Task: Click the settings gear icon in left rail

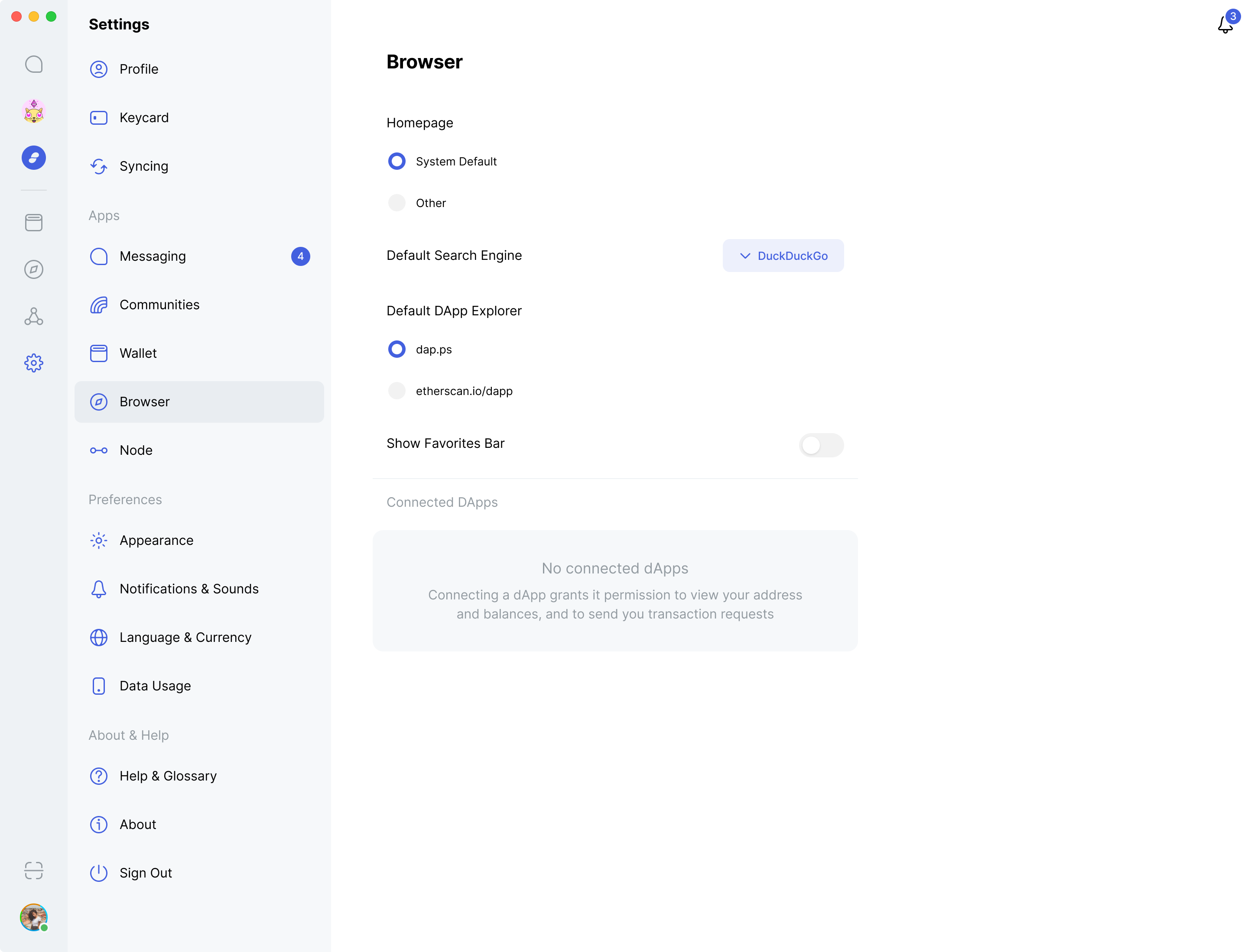Action: point(34,363)
